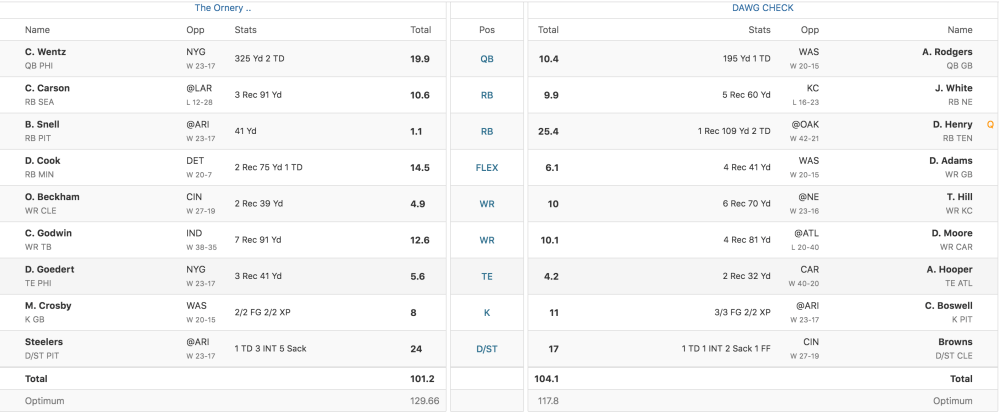Click the Q injury status icon beside D. Henry
The image size is (999, 413).
(990, 125)
